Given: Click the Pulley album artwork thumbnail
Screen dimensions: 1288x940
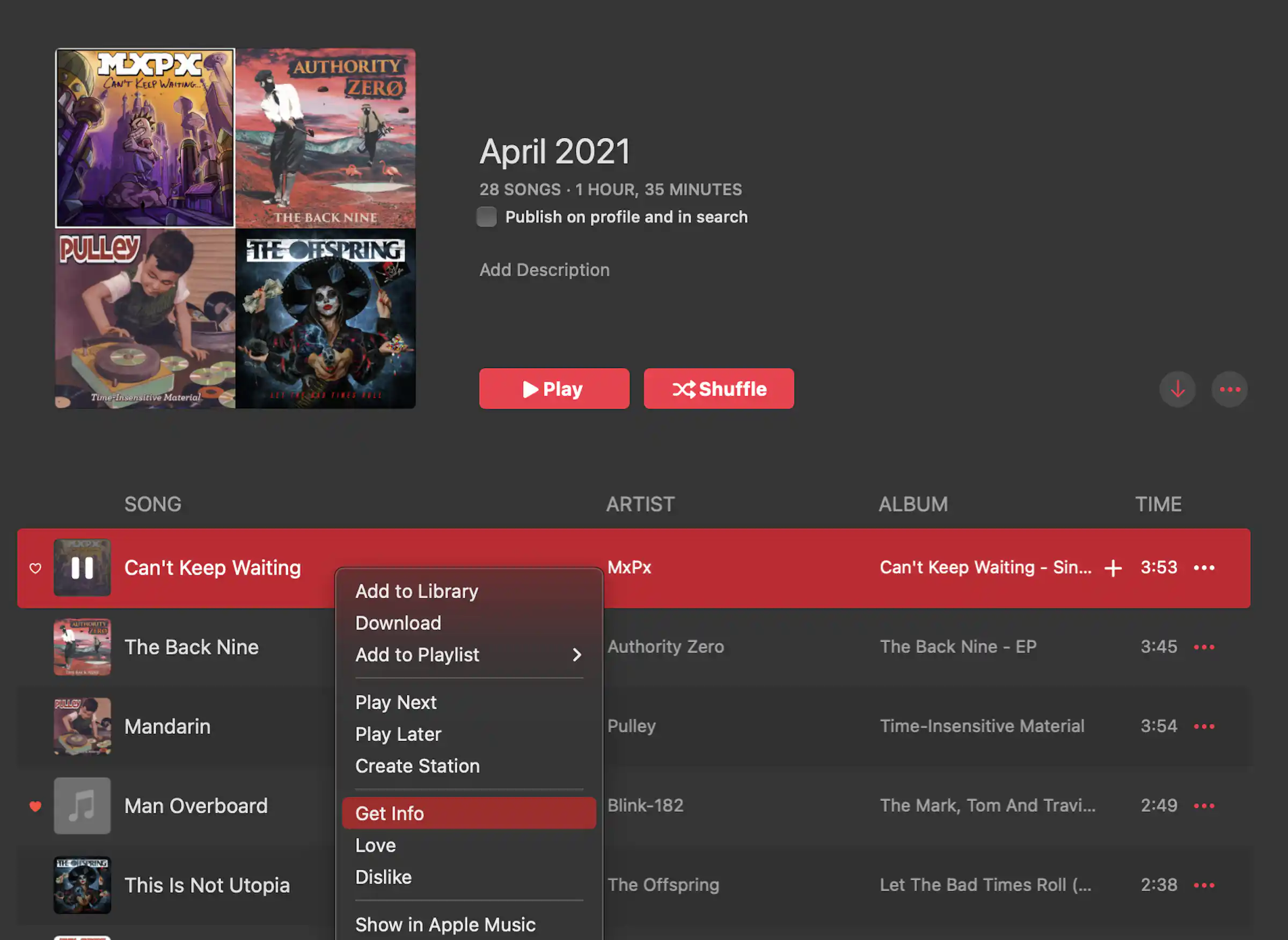Looking at the screenshot, I should (x=144, y=319).
